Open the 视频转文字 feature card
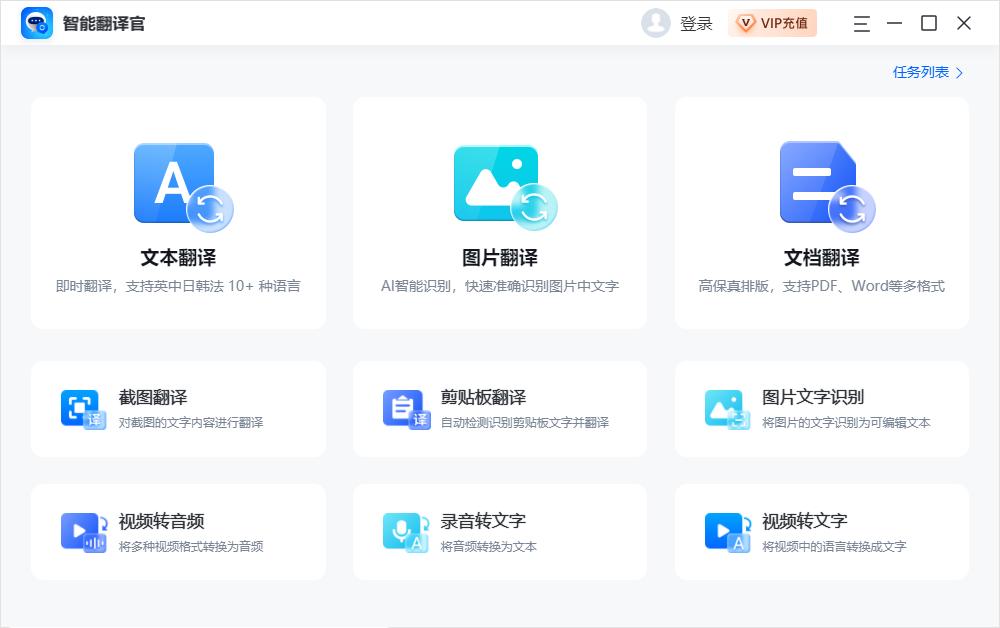The image size is (1000, 628). 821,531
